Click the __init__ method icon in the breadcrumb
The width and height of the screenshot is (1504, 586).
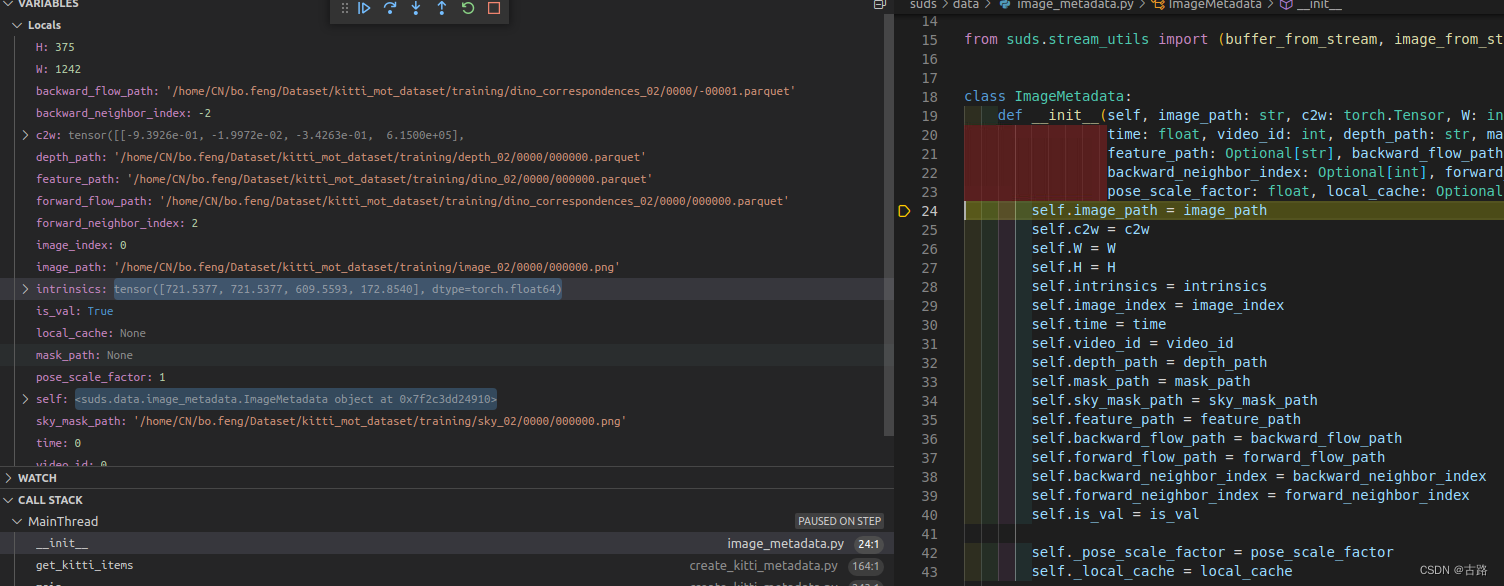click(x=1286, y=5)
